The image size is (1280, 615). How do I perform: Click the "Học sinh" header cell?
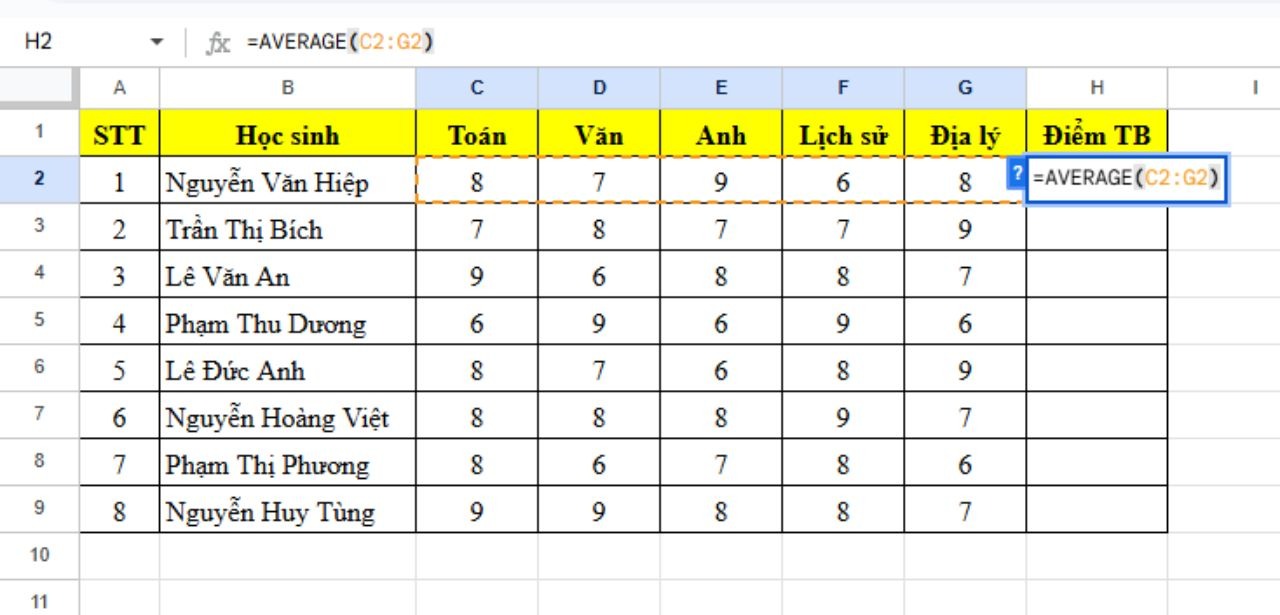(287, 135)
